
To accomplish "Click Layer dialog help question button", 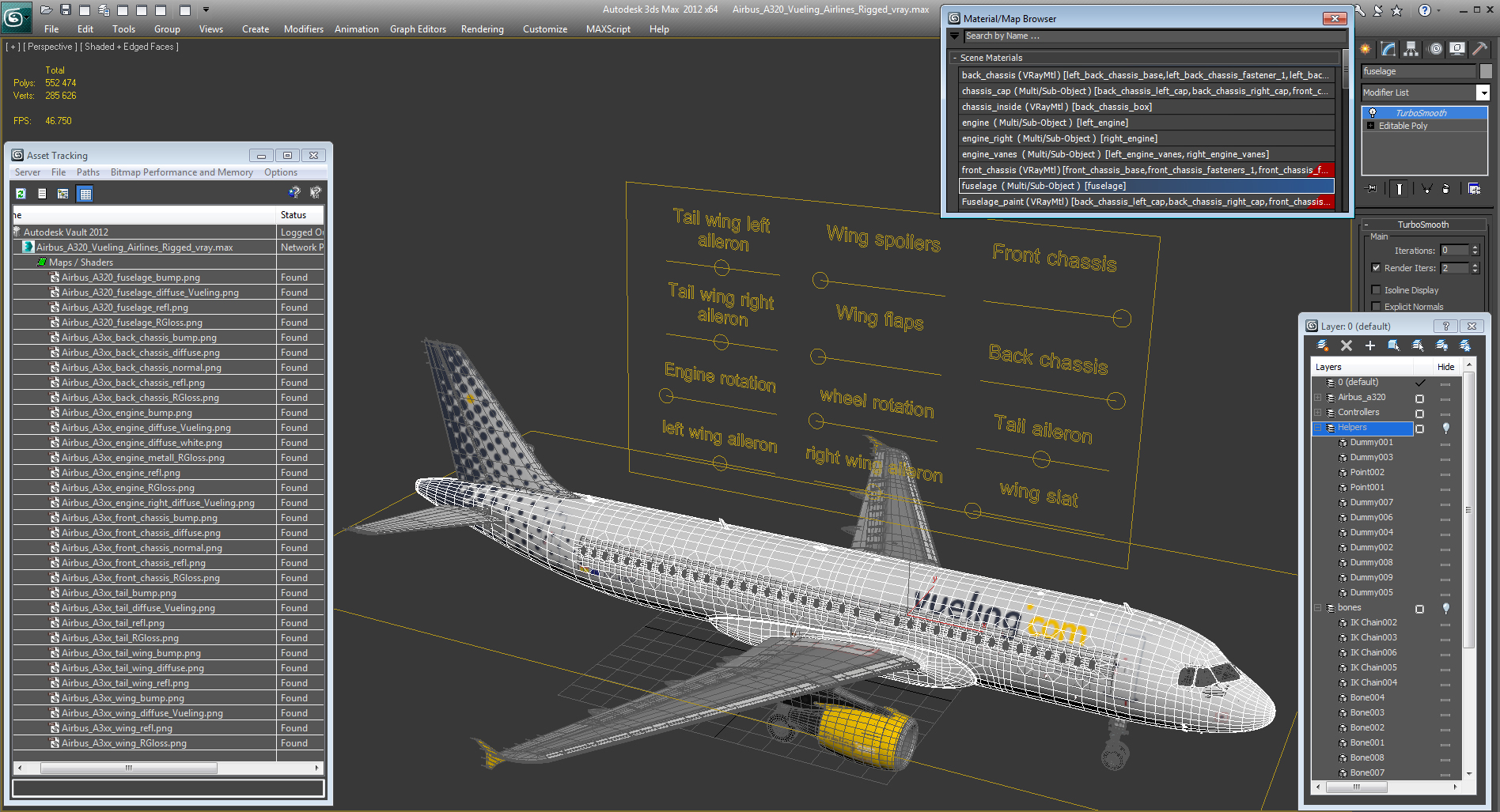I will click(1445, 326).
